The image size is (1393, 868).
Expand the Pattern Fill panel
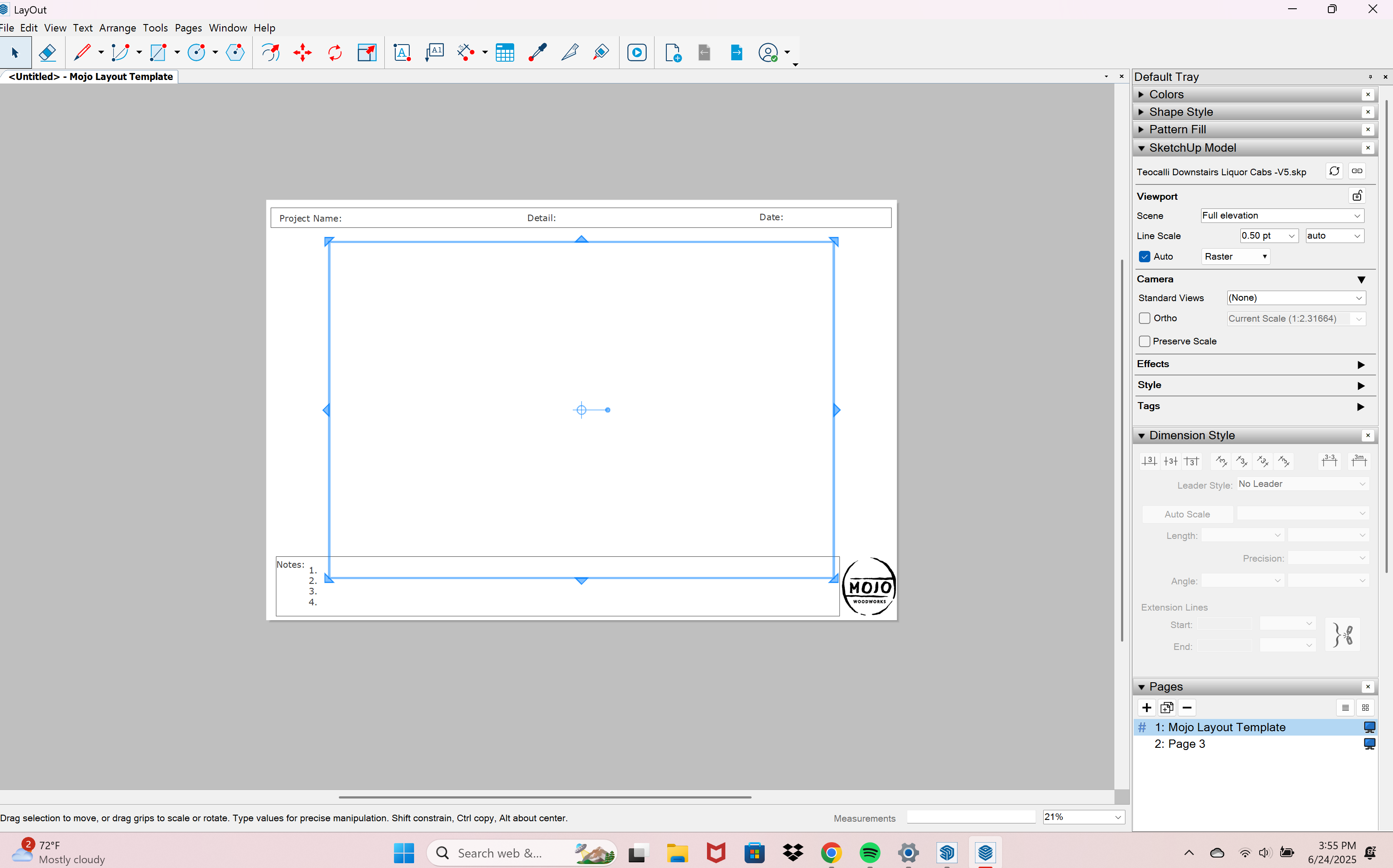pyautogui.click(x=1142, y=130)
